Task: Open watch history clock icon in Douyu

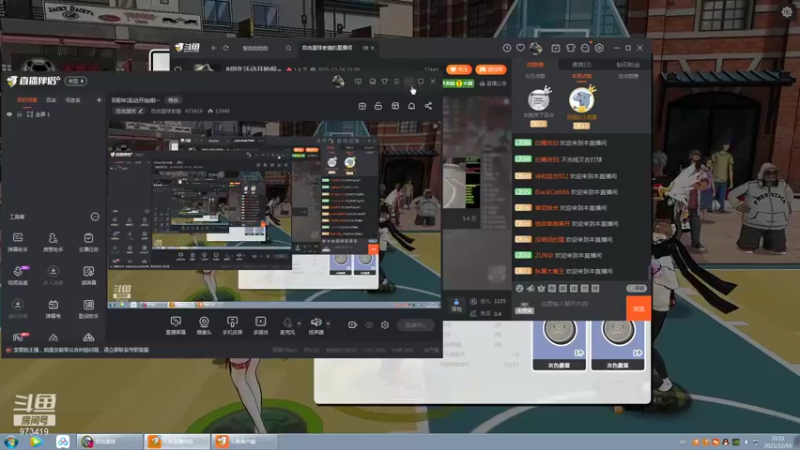Action: tap(507, 48)
